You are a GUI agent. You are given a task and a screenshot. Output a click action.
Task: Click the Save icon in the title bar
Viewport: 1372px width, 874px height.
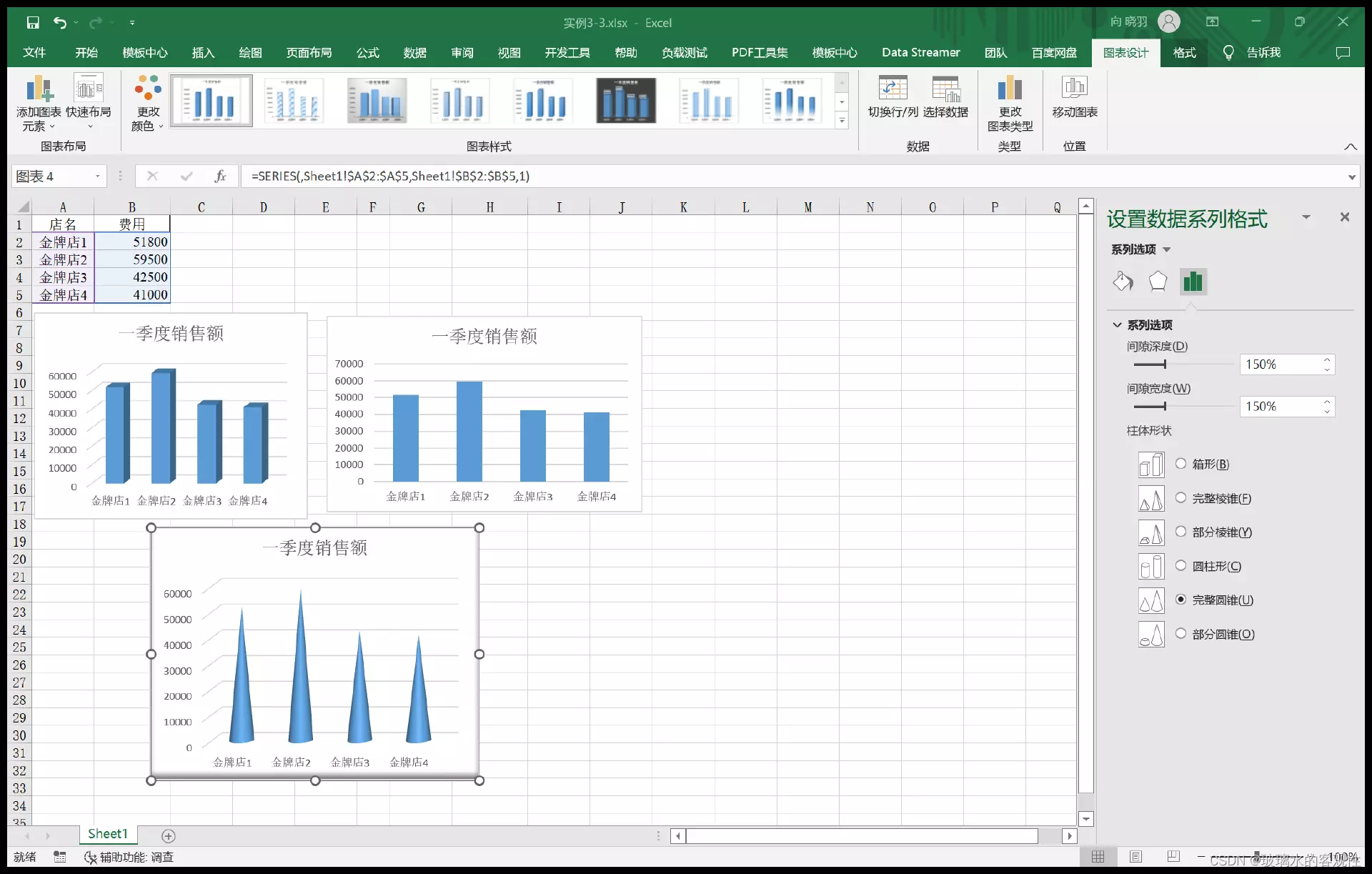(x=33, y=22)
